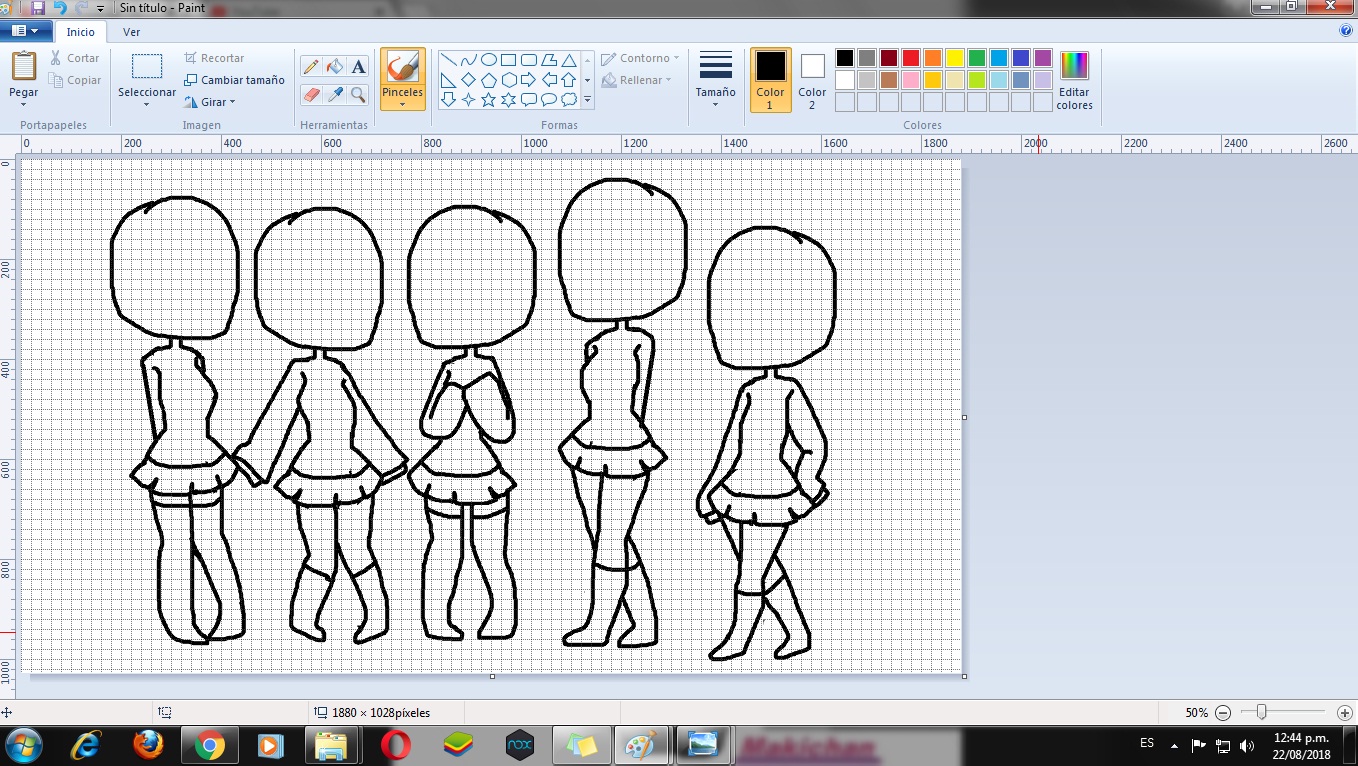Switch to the Ver tab
The width and height of the screenshot is (1358, 766).
click(132, 32)
